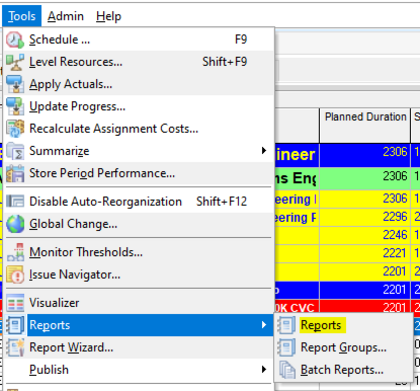Open the Summarize submenu entry
This screenshot has height=391, width=420.
tap(138, 151)
